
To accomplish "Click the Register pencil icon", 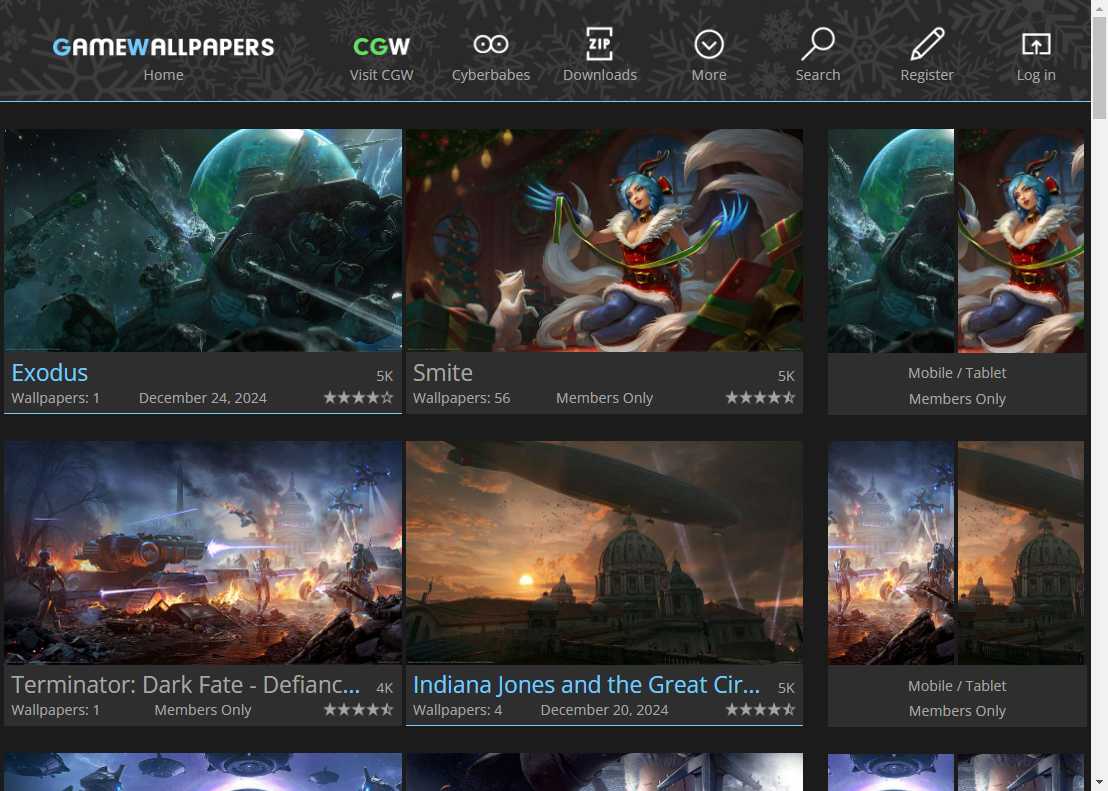I will tap(927, 44).
